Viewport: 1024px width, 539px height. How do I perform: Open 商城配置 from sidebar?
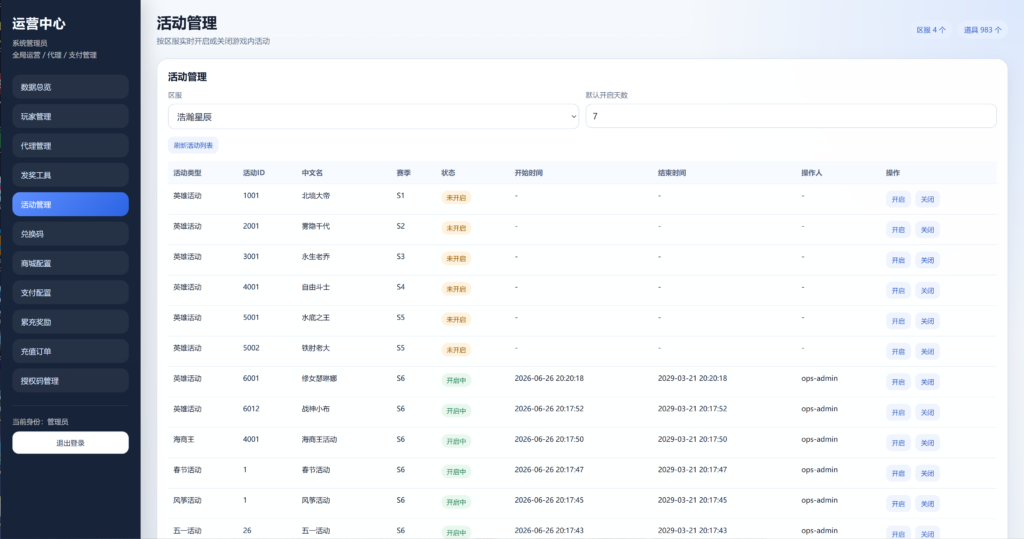tap(71, 263)
